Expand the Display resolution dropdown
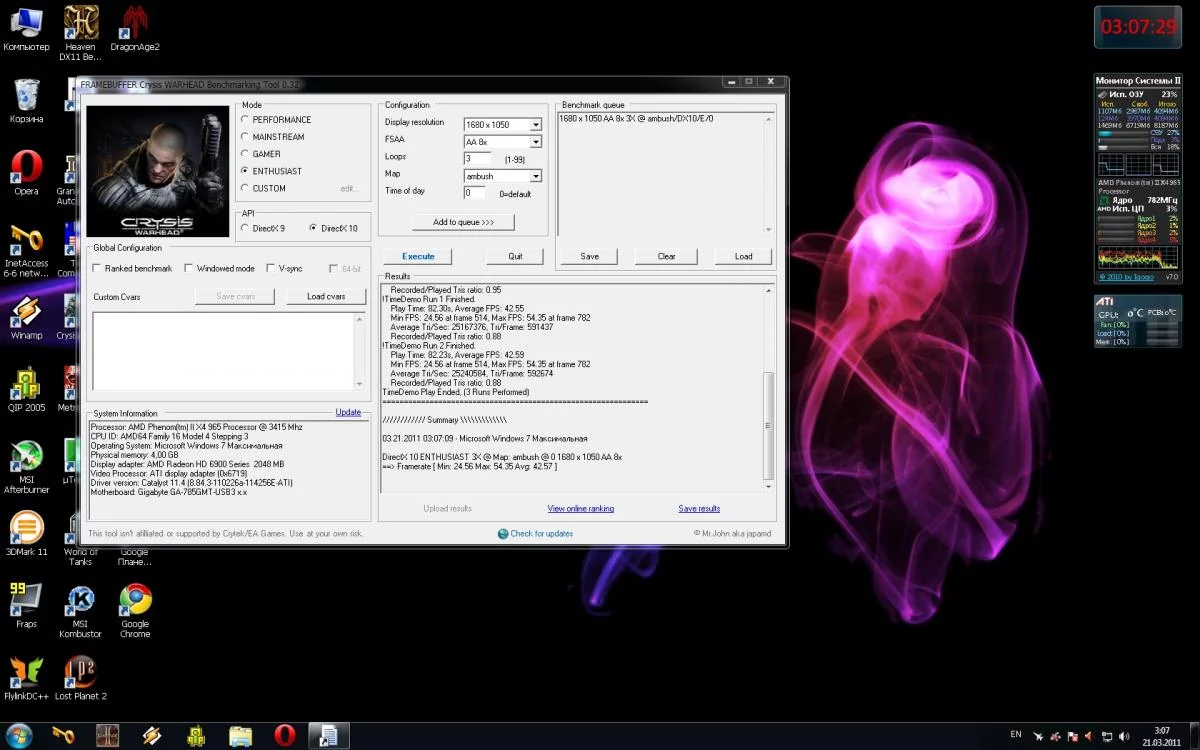Viewport: 1200px width, 750px height. pos(535,124)
